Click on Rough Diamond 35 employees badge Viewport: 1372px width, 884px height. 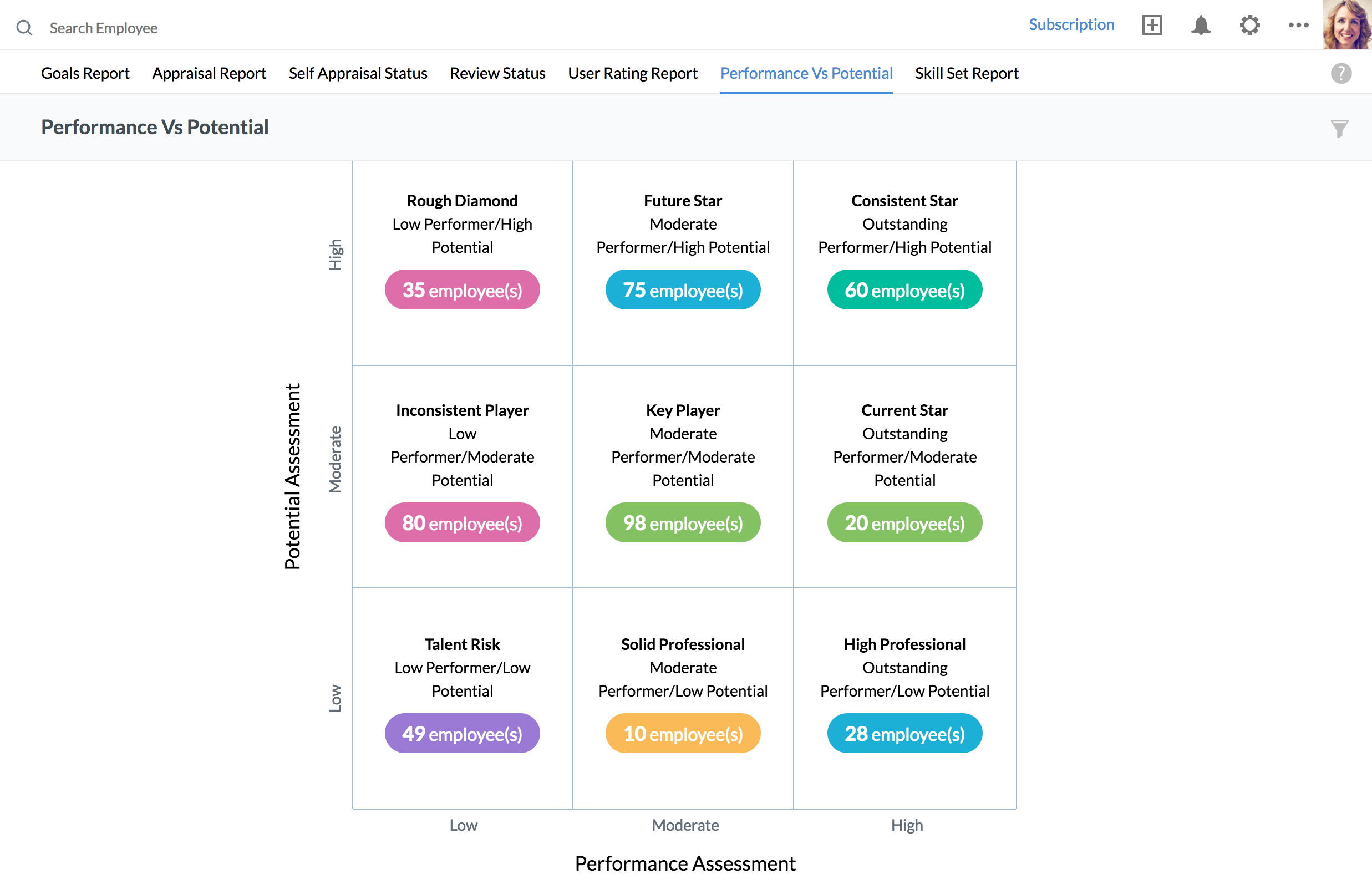click(462, 290)
